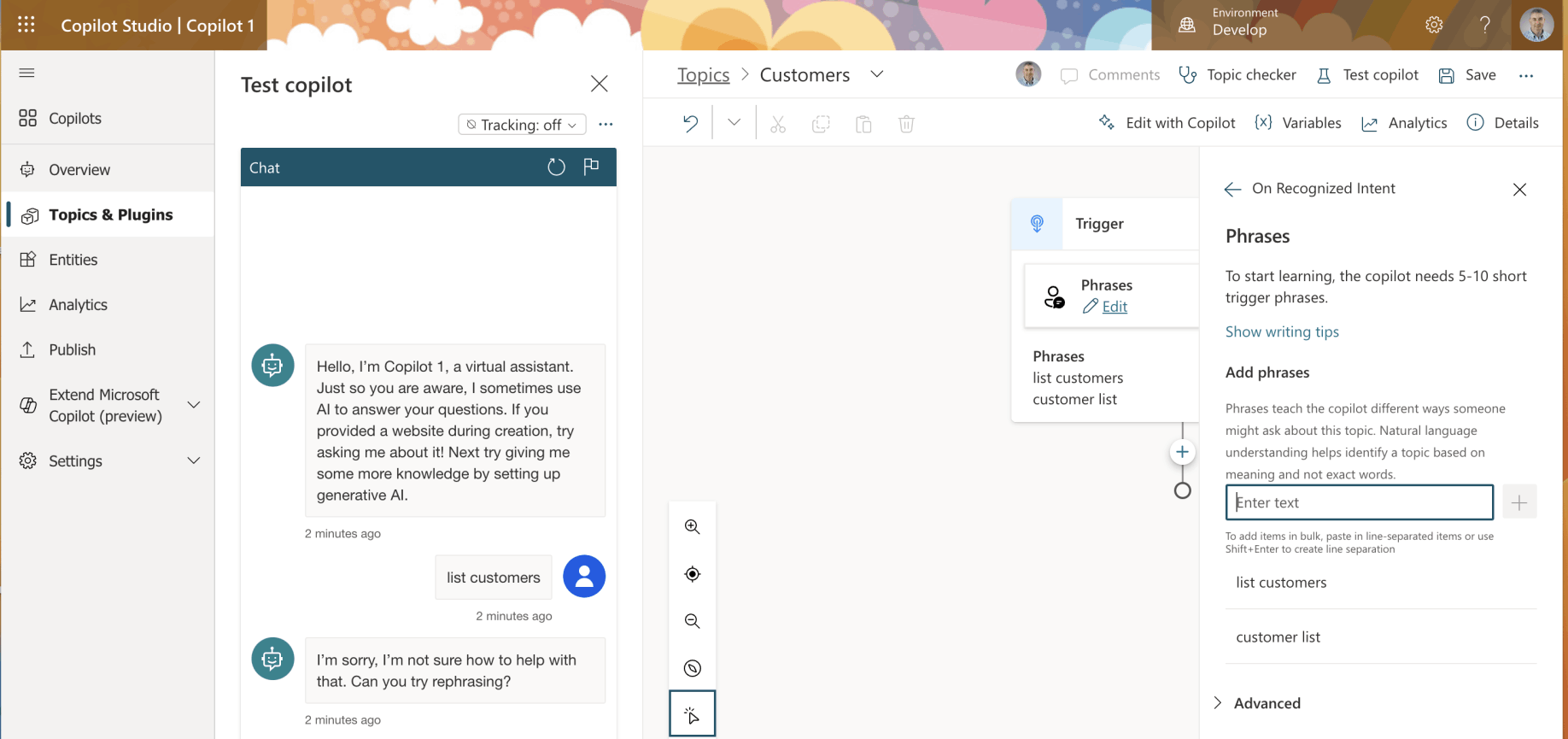The image size is (1568, 739).
Task: Zoom out on the authoring canvas
Action: (x=693, y=621)
